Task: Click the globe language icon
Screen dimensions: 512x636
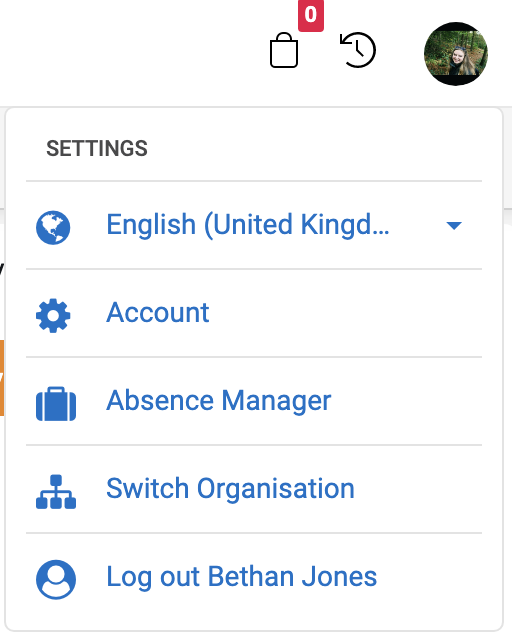Action: tap(53, 228)
